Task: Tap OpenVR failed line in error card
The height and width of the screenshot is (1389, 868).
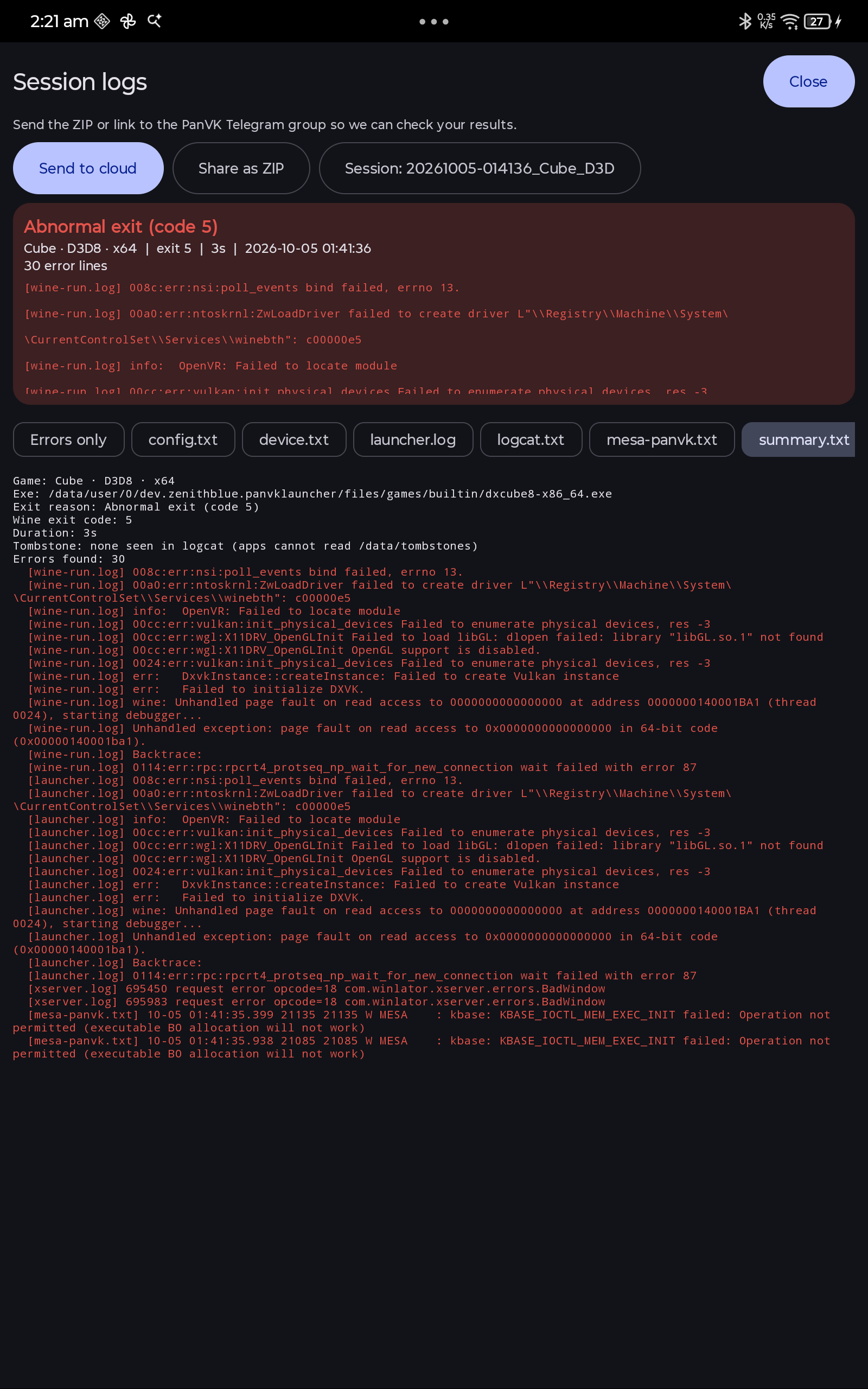Action: point(210,366)
